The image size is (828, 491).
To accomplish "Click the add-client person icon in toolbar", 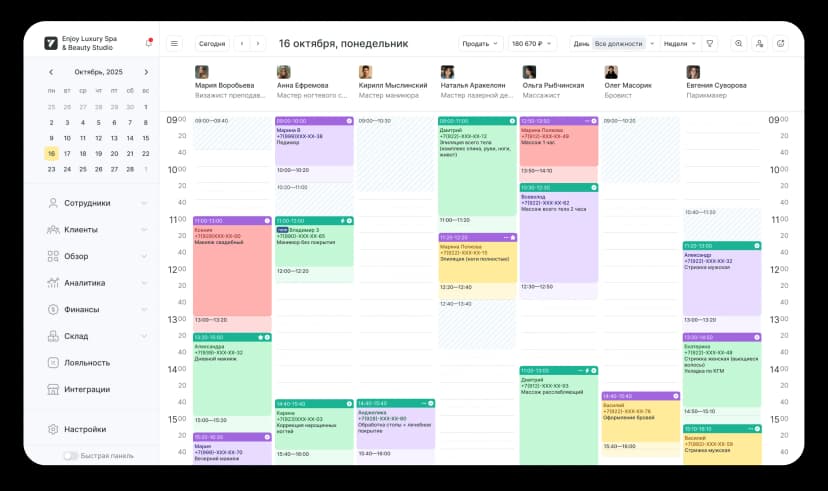I will point(759,44).
